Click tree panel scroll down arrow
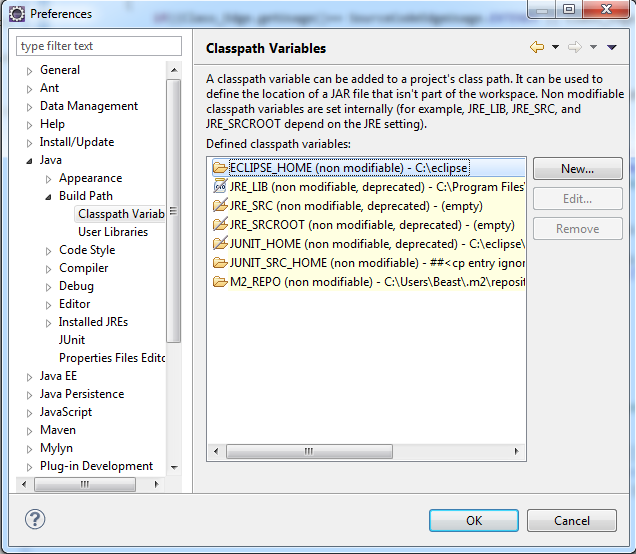This screenshot has width=636, height=554. tap(174, 468)
